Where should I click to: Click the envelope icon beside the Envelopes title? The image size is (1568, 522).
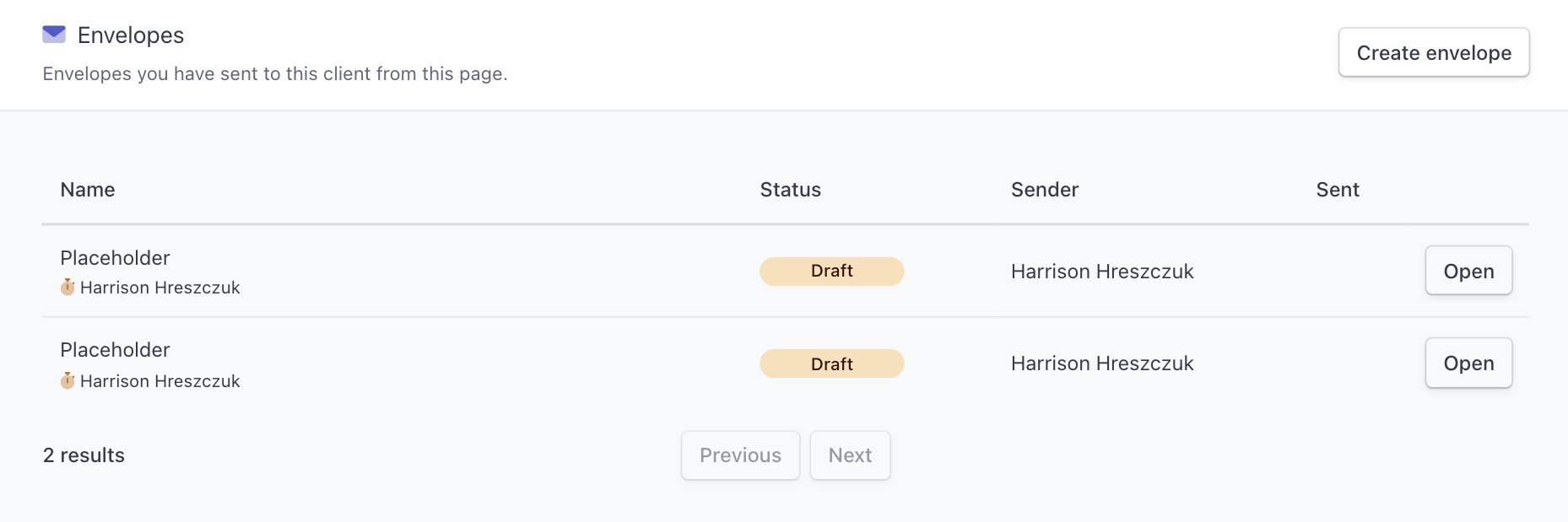(54, 35)
